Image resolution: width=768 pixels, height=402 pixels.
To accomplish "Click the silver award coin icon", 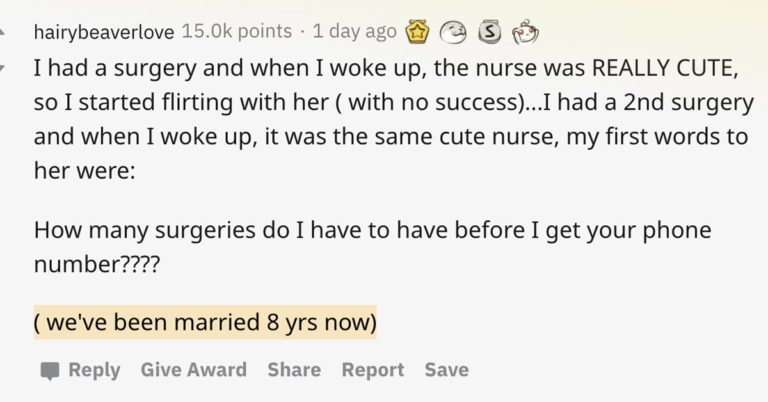I will (x=489, y=32).
